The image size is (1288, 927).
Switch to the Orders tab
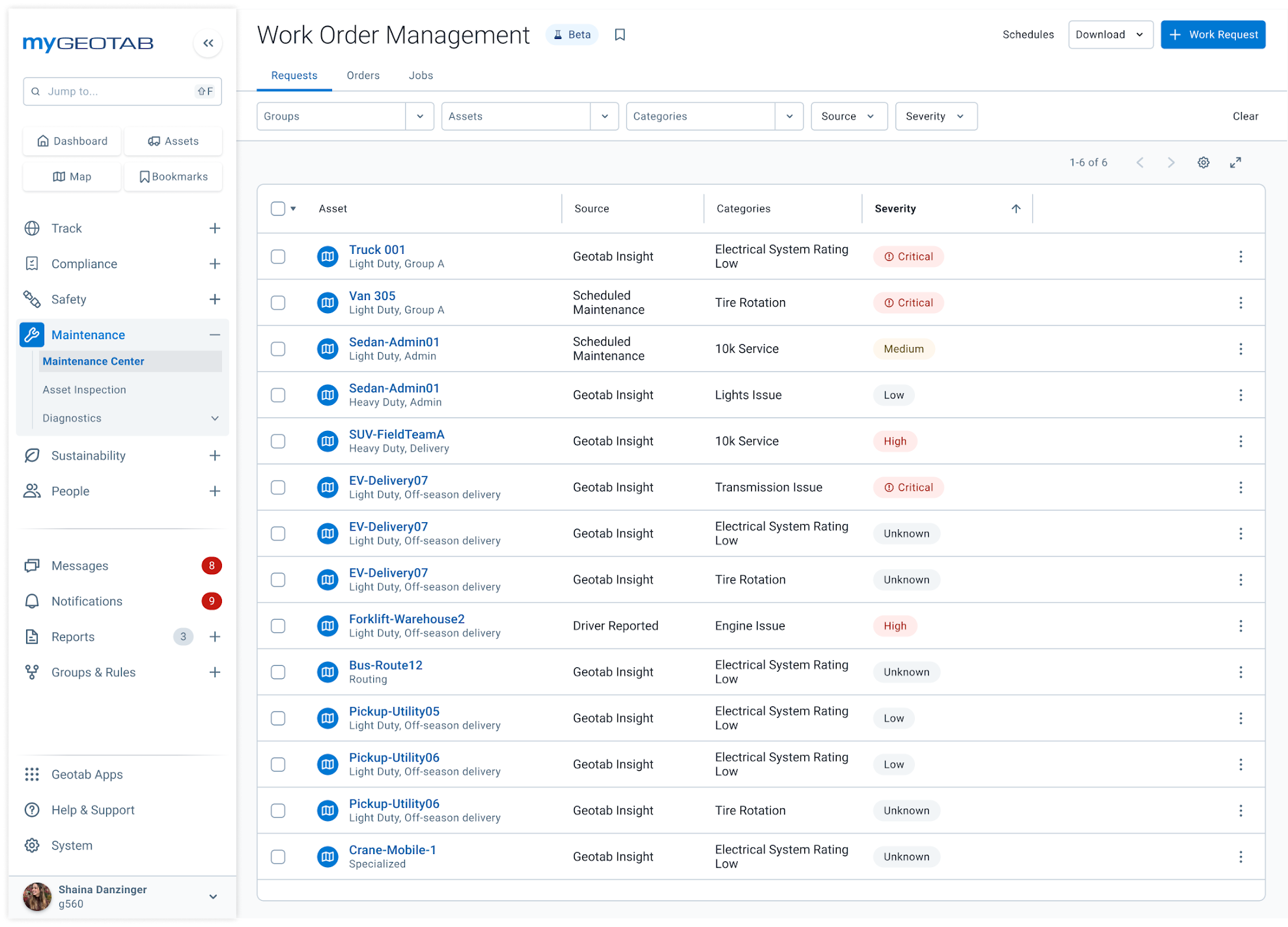pos(363,75)
